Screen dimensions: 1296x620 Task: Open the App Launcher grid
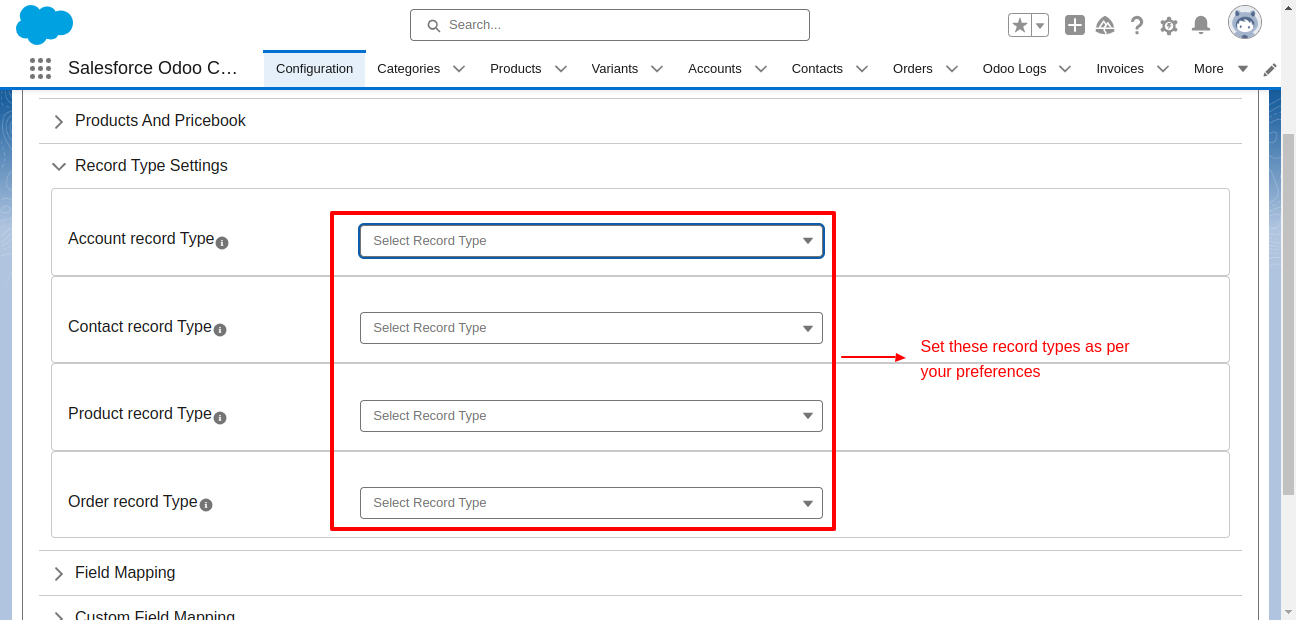(40, 68)
